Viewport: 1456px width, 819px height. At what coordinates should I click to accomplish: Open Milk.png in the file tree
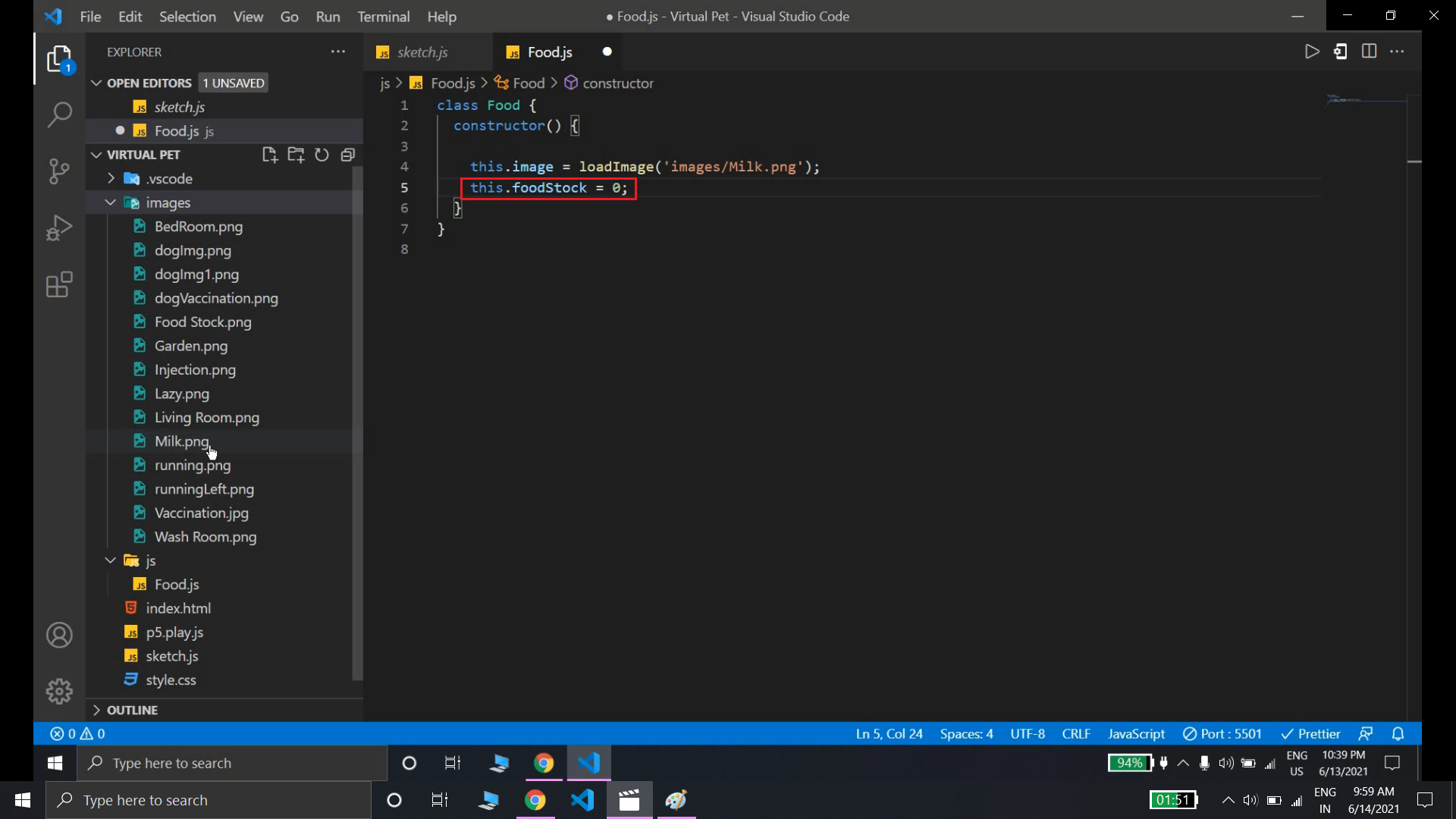click(x=180, y=441)
